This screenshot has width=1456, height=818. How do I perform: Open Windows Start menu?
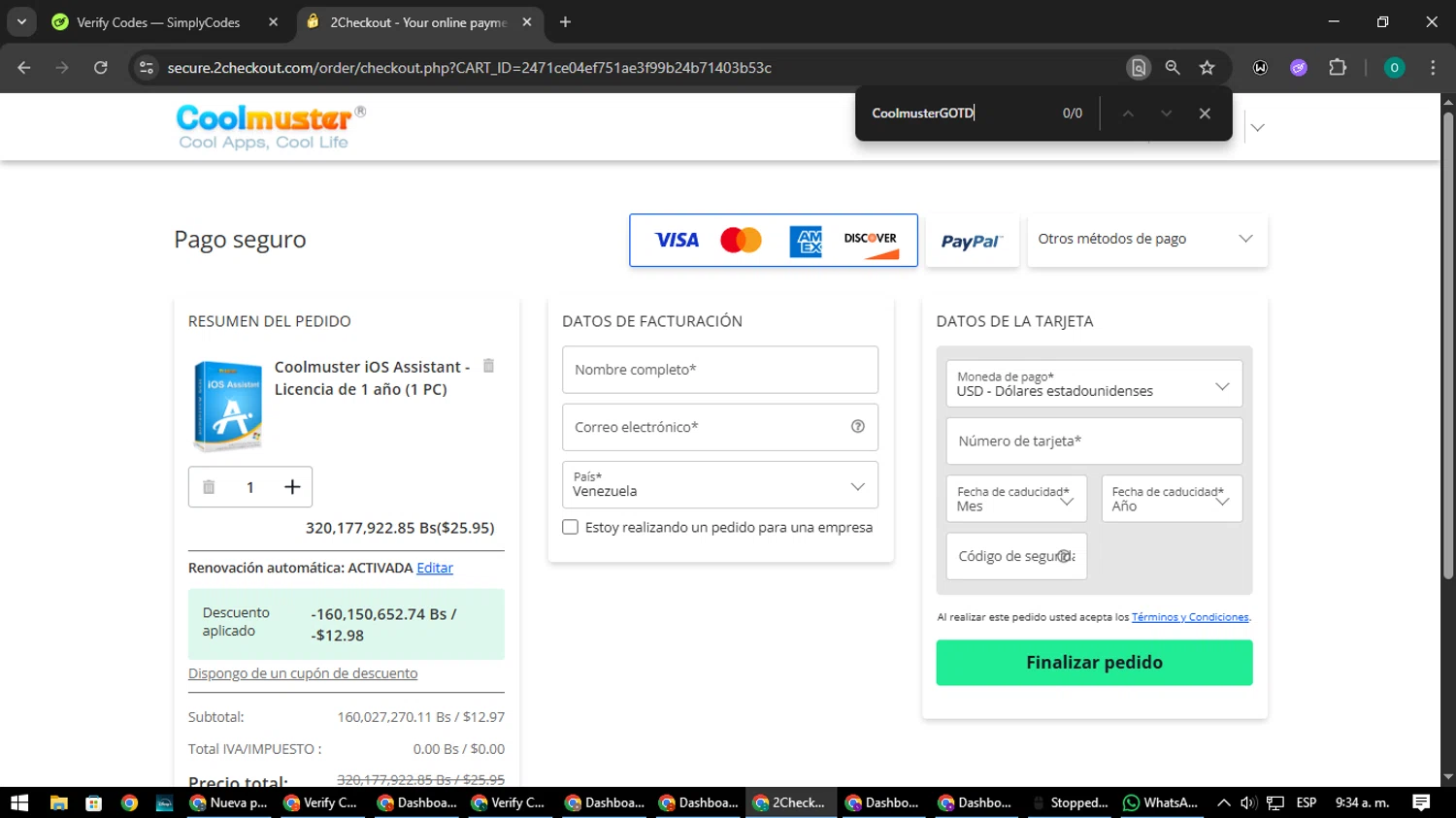coord(19,802)
